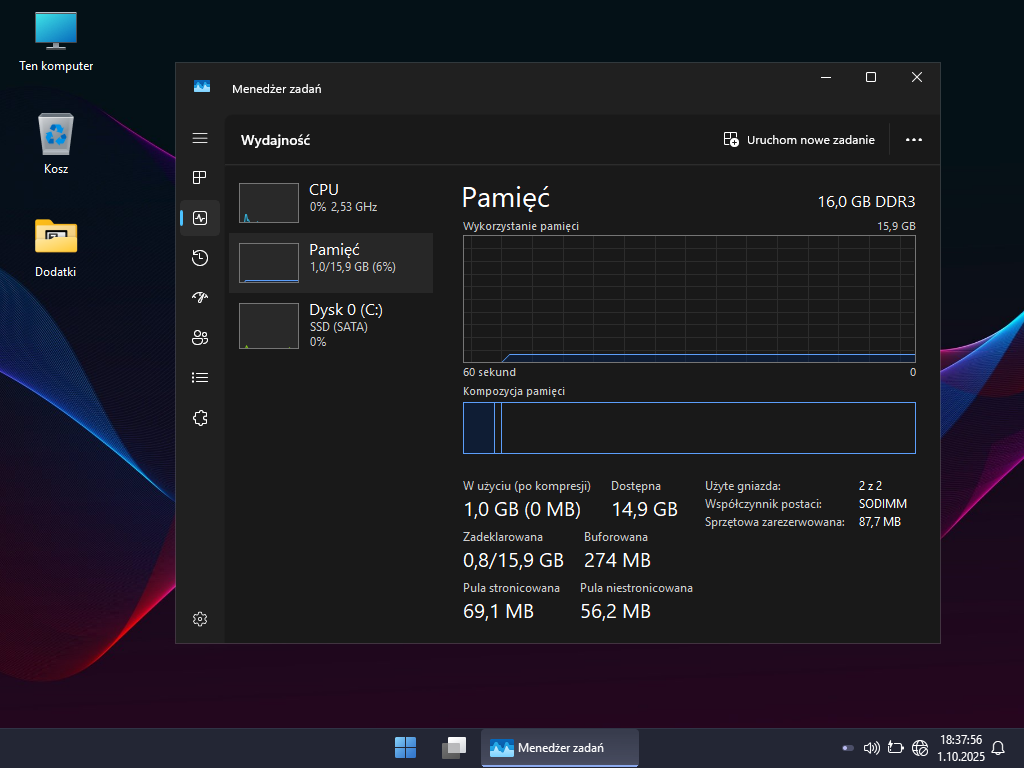Open the notifications bell in tray
The image size is (1024, 768).
tap(997, 747)
